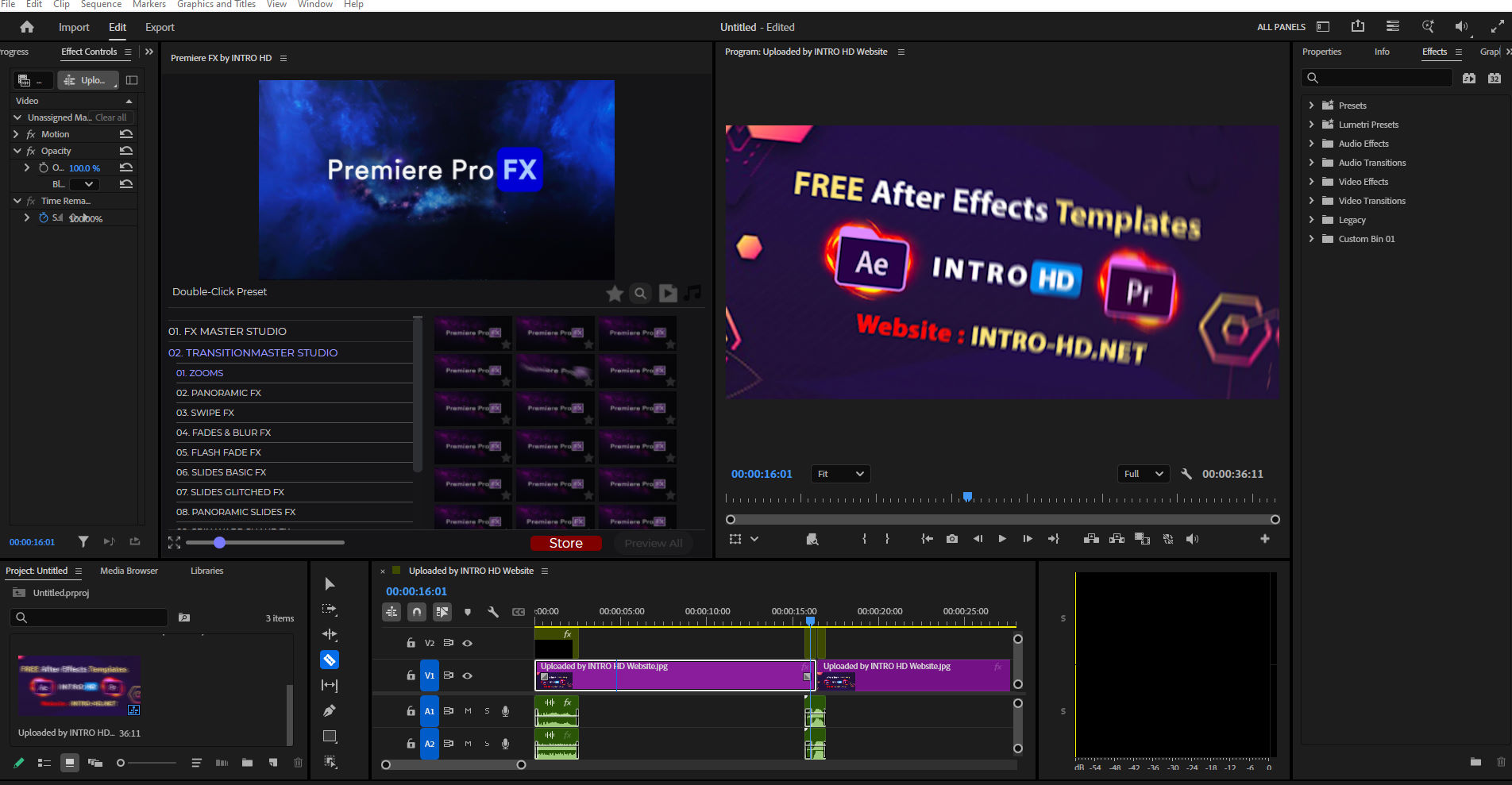Mute track A1
Image resolution: width=1512 pixels, height=785 pixels.
[468, 711]
